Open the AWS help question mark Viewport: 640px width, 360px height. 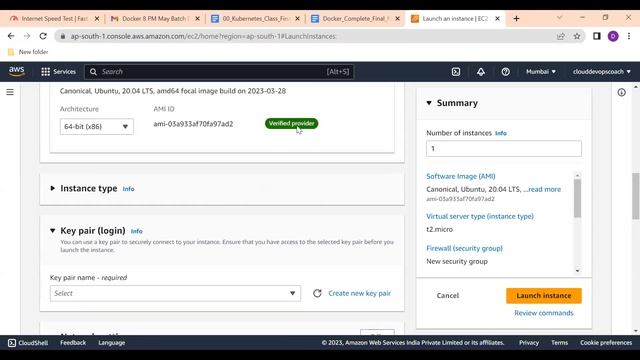505,71
